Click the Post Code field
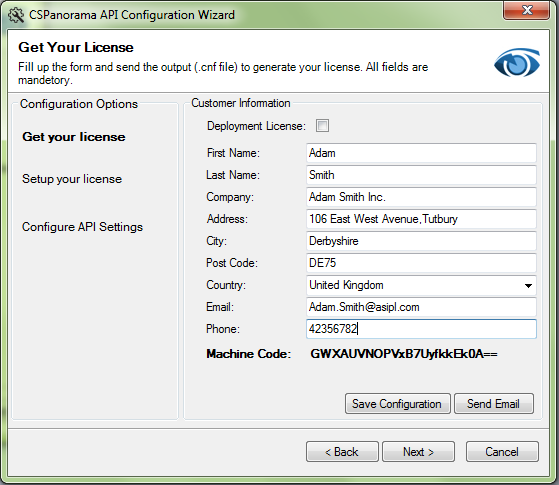 pyautogui.click(x=421, y=263)
